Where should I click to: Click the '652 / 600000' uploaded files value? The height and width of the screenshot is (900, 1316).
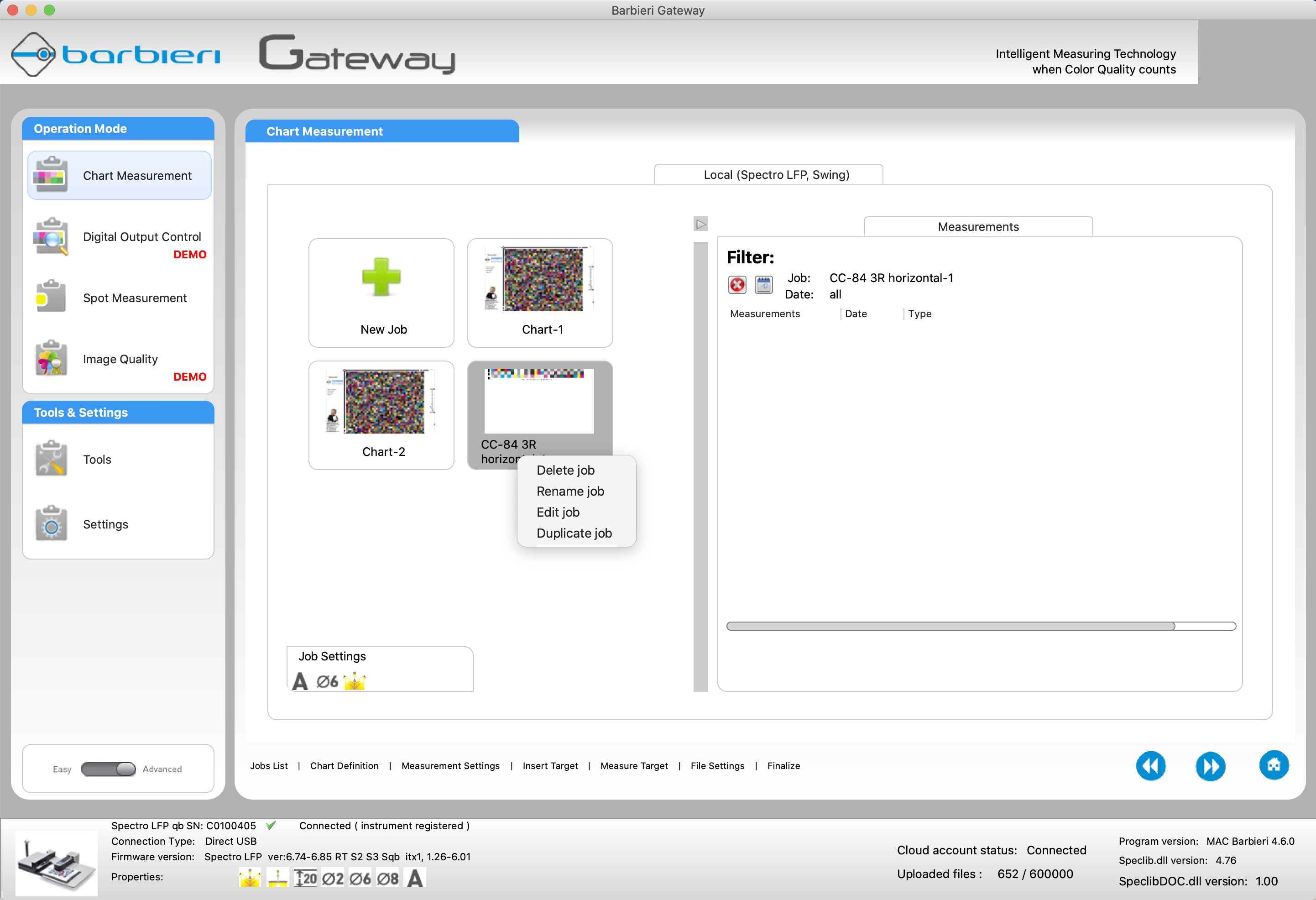tap(1034, 874)
